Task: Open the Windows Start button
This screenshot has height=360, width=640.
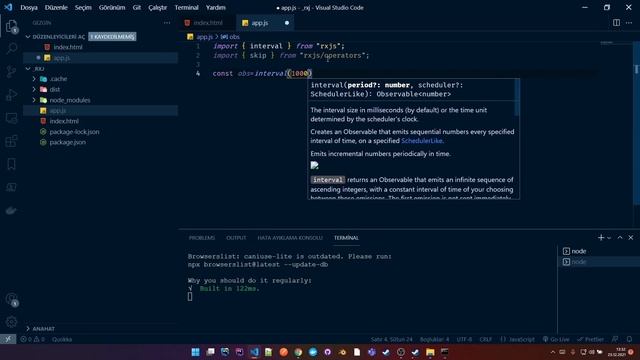Action: click(x=196, y=352)
